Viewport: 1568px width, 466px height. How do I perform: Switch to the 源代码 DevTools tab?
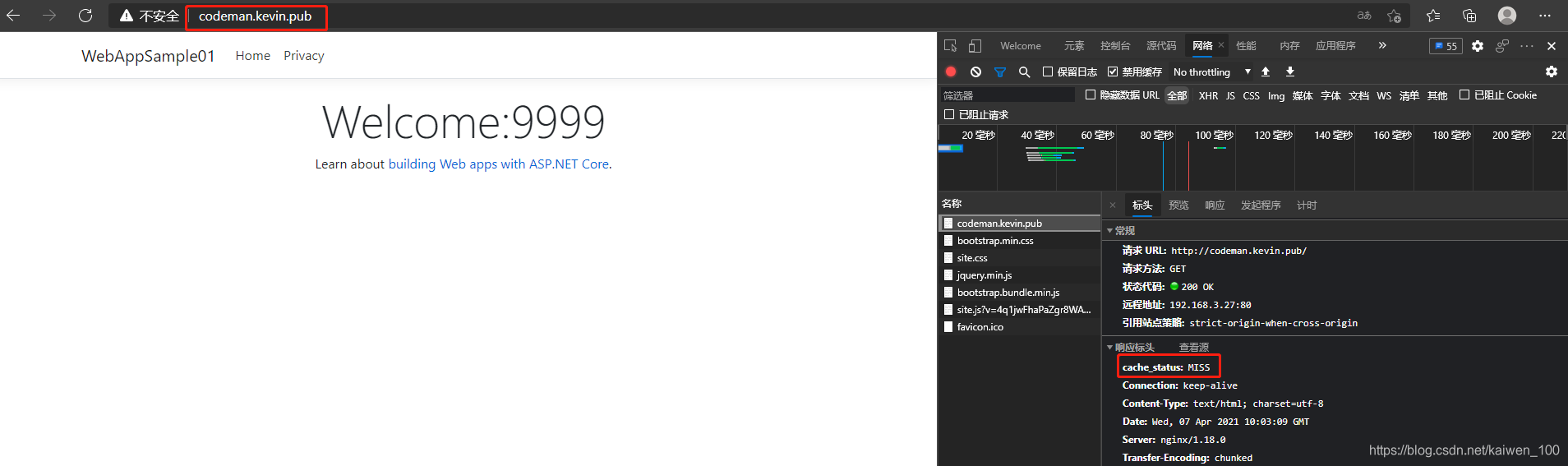pyautogui.click(x=1161, y=46)
